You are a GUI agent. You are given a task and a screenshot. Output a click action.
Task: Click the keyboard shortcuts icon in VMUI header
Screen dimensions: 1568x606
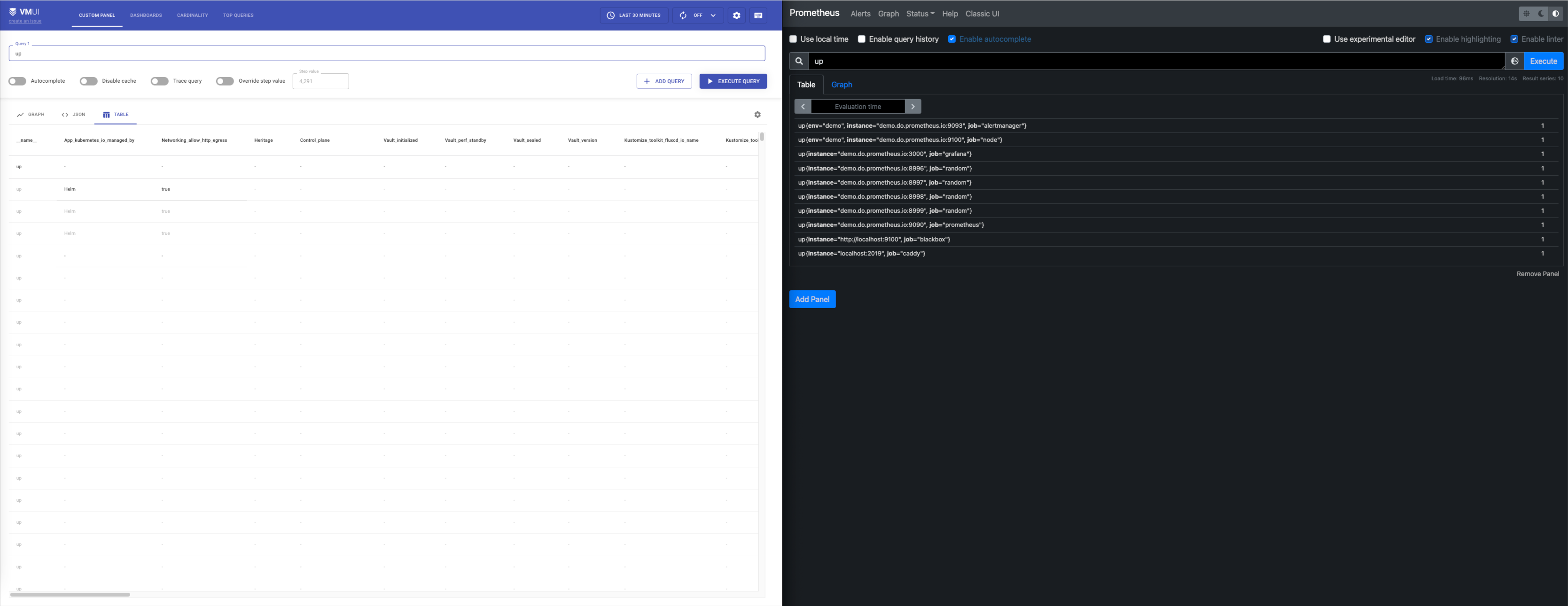(758, 15)
